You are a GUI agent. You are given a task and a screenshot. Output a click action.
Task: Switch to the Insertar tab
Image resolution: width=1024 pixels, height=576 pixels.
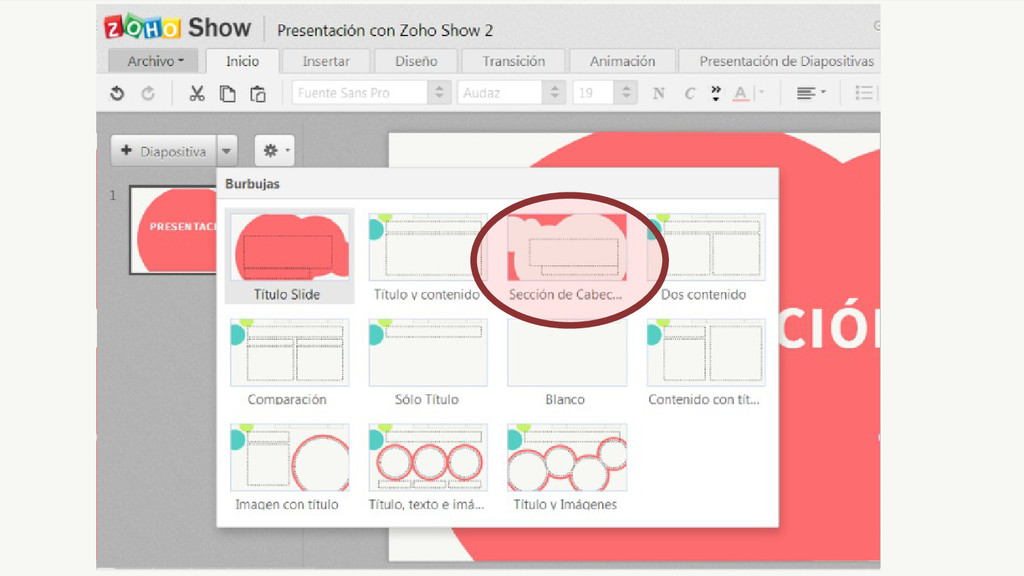pyautogui.click(x=326, y=61)
